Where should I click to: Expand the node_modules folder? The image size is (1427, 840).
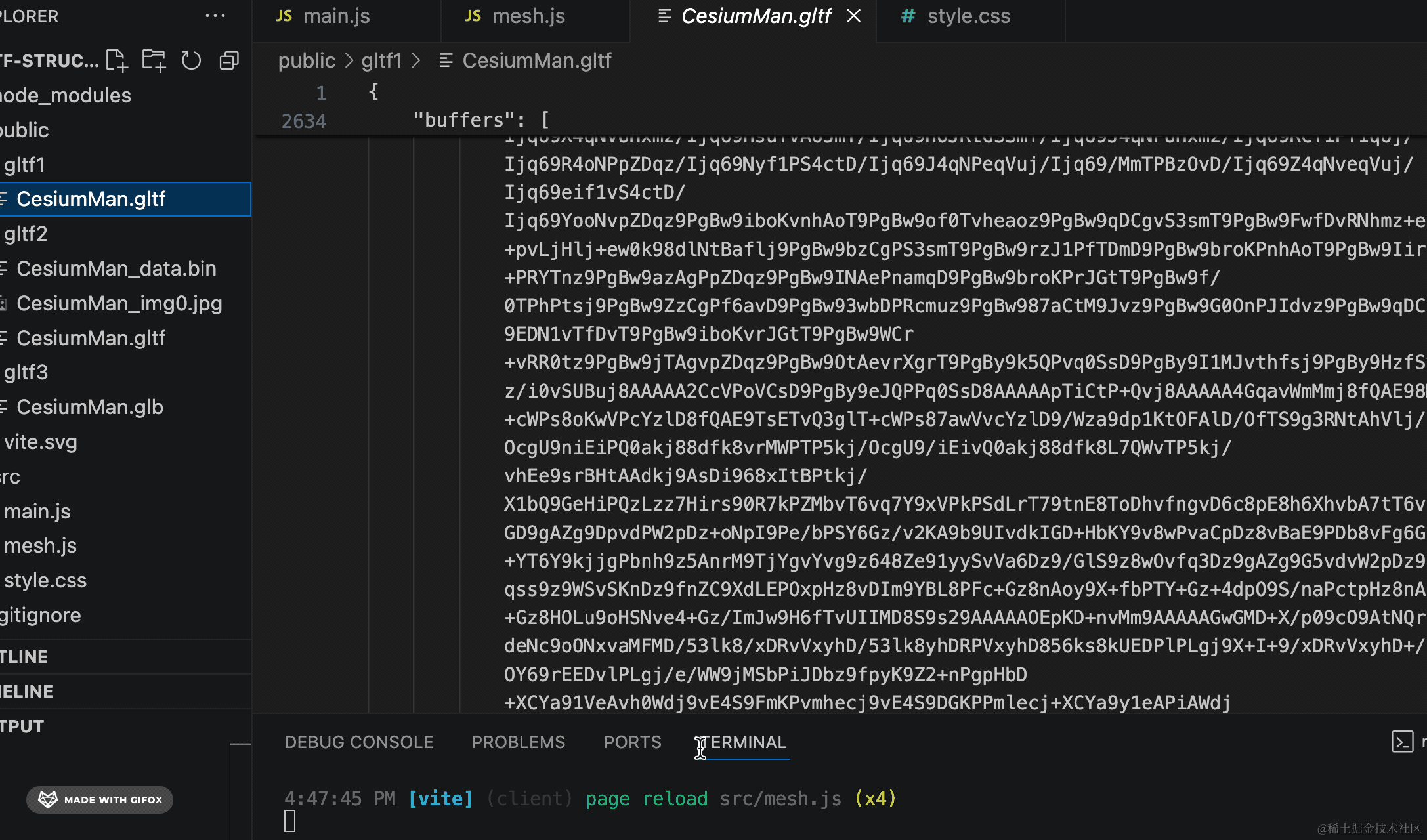click(125, 95)
